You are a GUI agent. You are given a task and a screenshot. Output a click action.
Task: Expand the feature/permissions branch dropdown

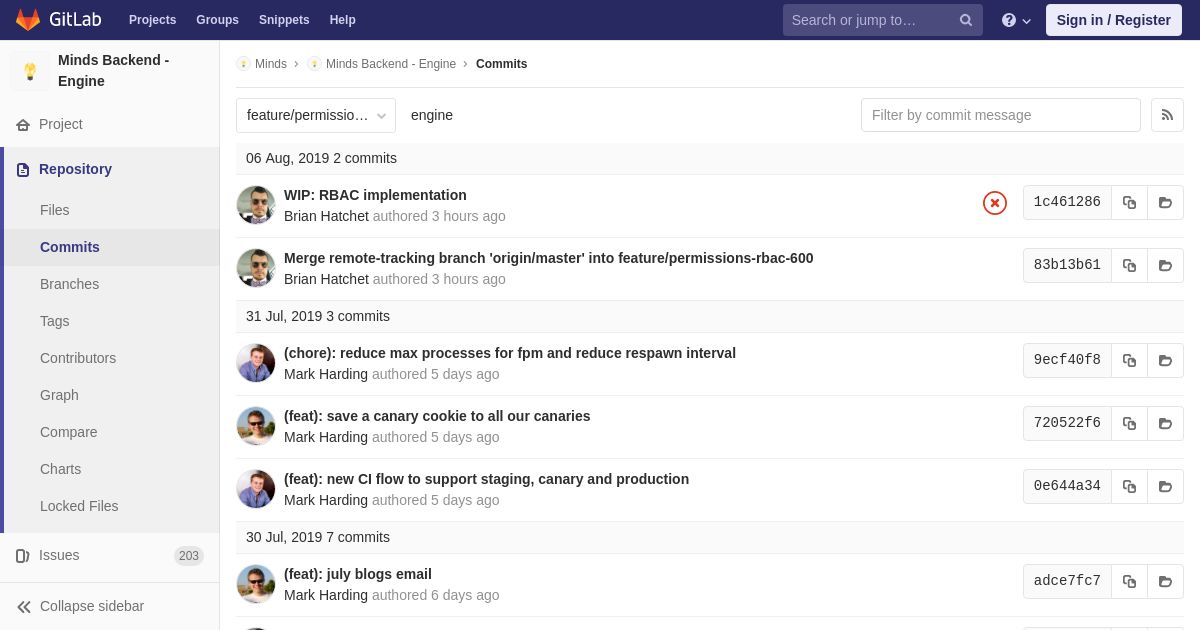point(316,115)
